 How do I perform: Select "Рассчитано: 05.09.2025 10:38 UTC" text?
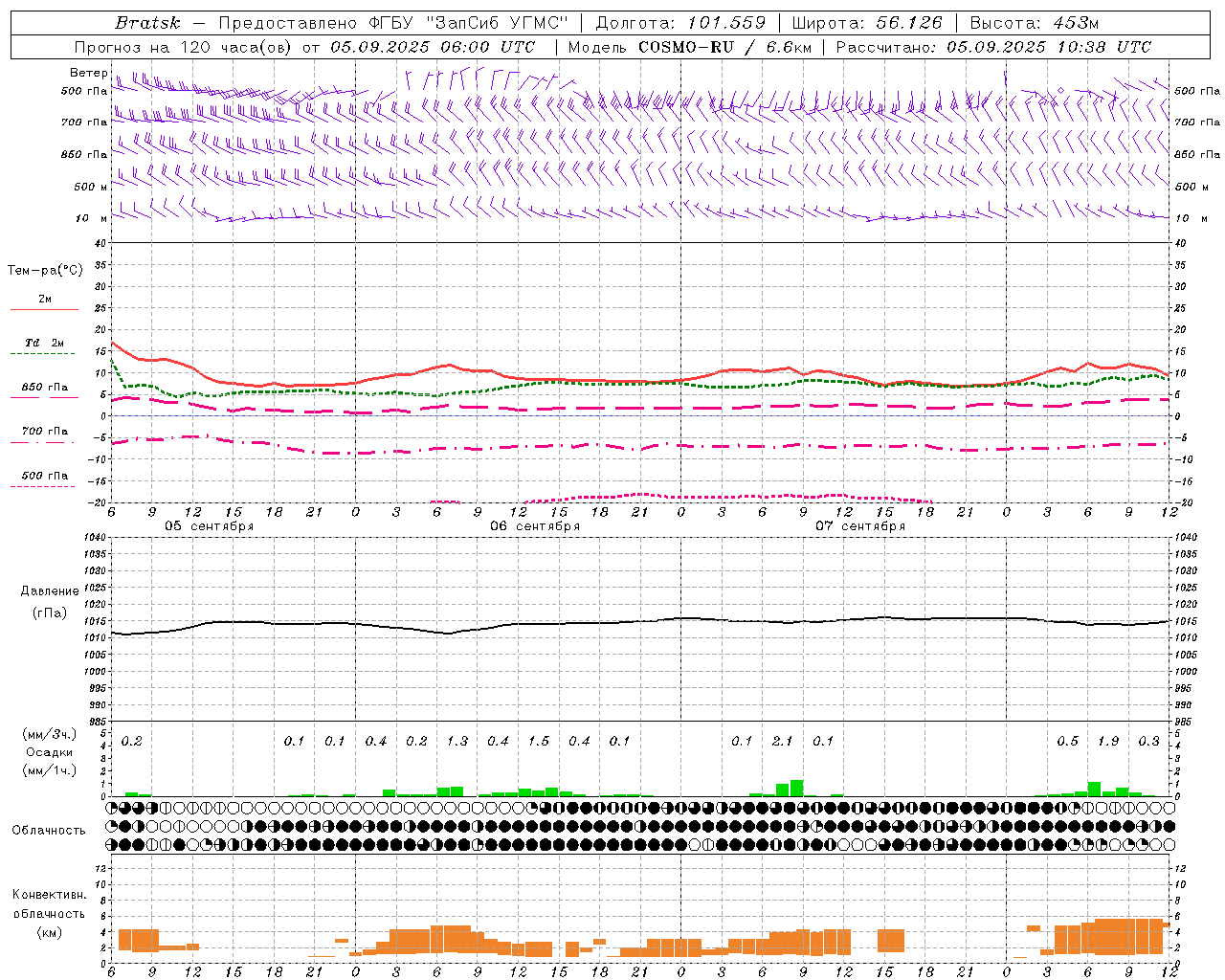pos(993,47)
